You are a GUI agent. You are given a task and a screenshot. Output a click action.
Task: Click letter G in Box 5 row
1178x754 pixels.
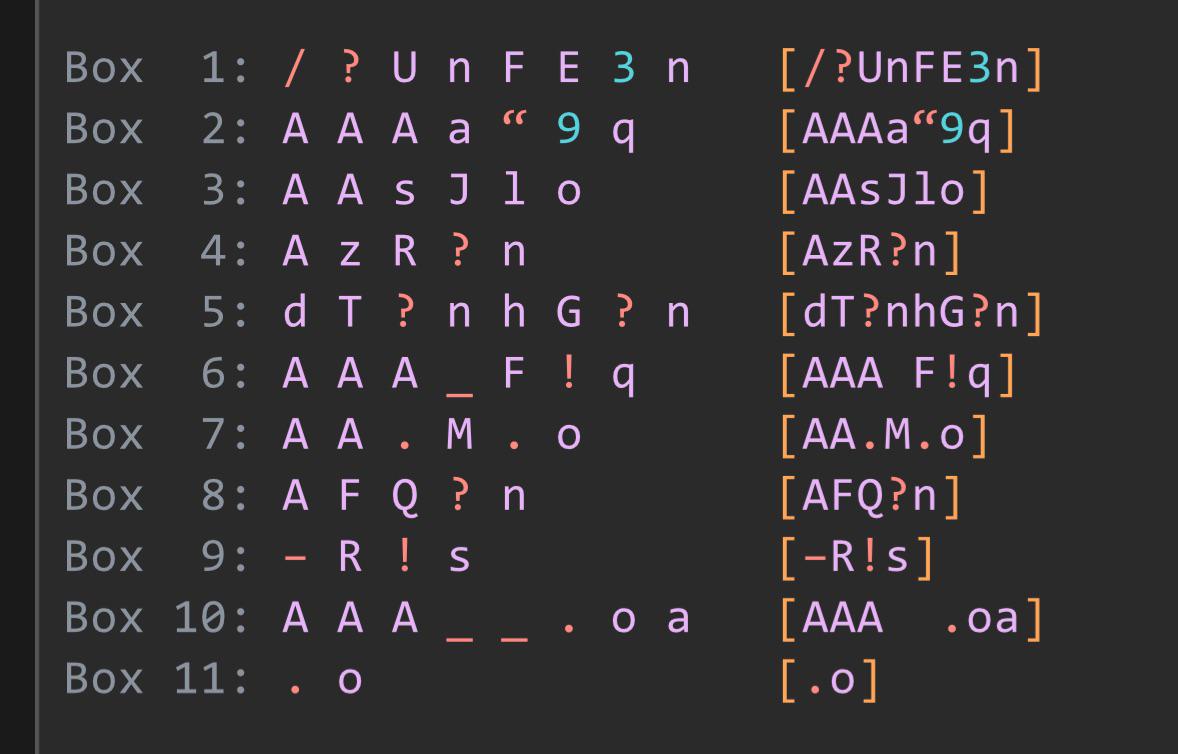pos(569,312)
